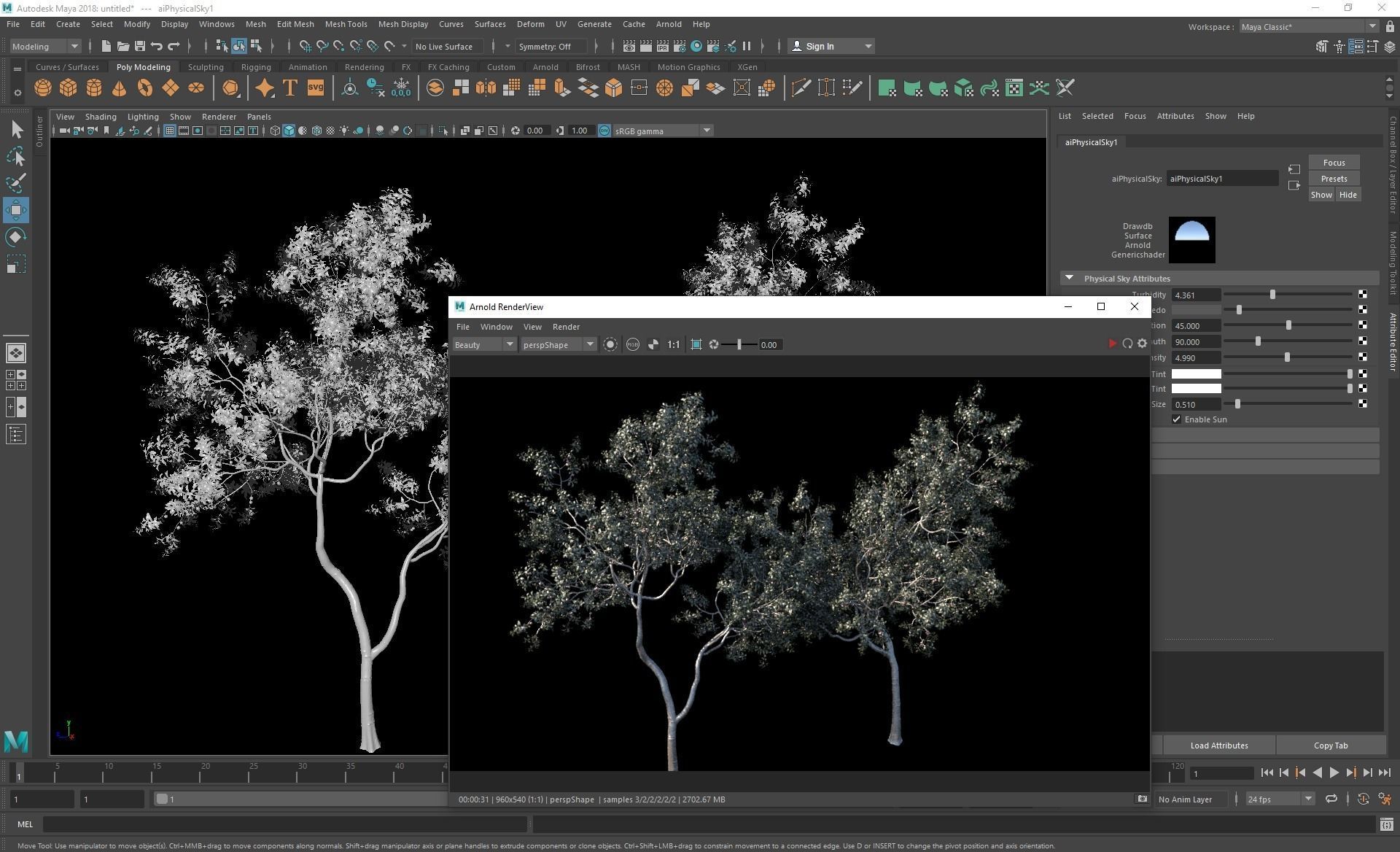1400x852 pixels.
Task: Create a polygon cube from the shelf
Action: point(69,88)
